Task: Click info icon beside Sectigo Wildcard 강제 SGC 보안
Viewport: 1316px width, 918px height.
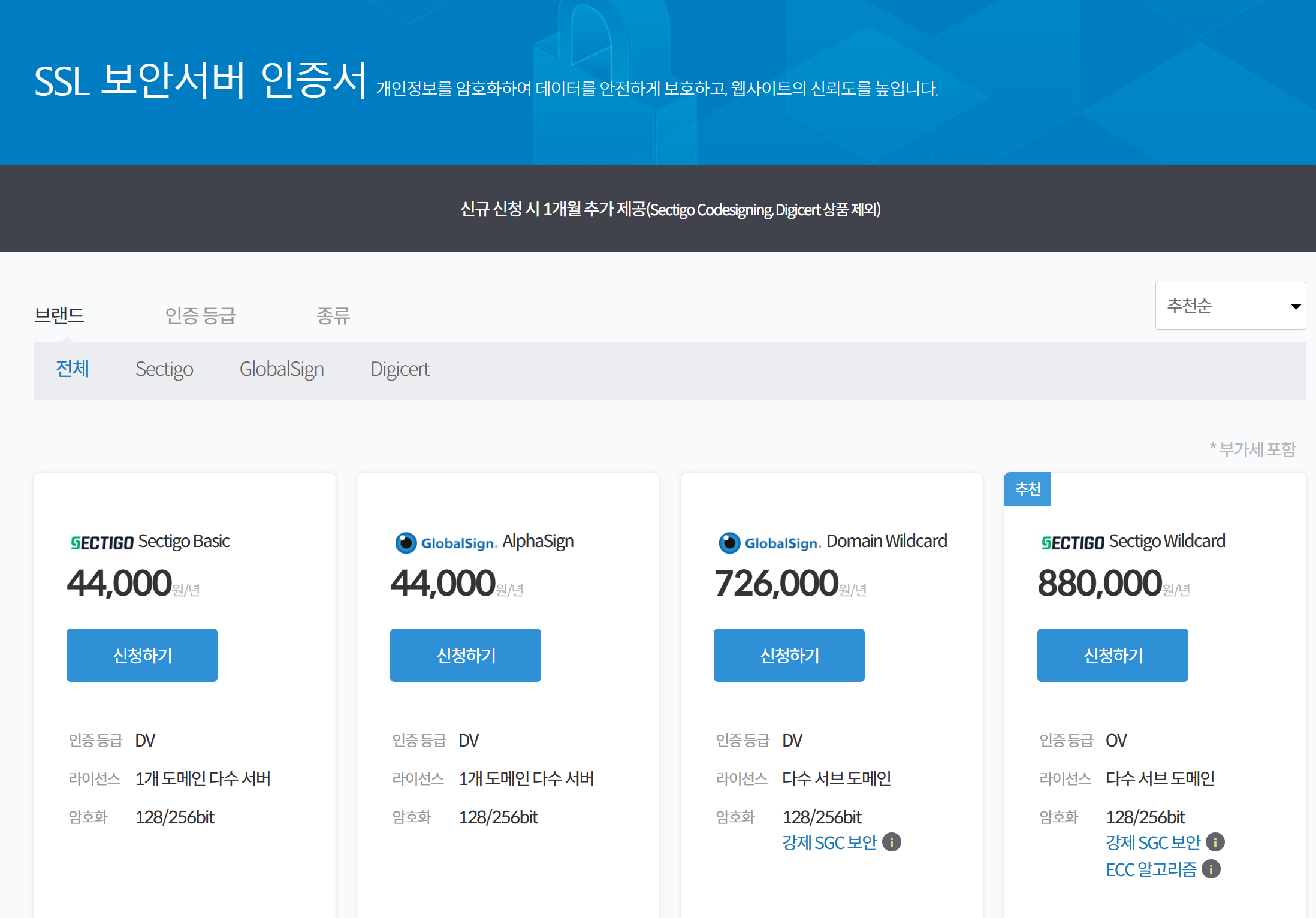Action: click(x=1215, y=842)
